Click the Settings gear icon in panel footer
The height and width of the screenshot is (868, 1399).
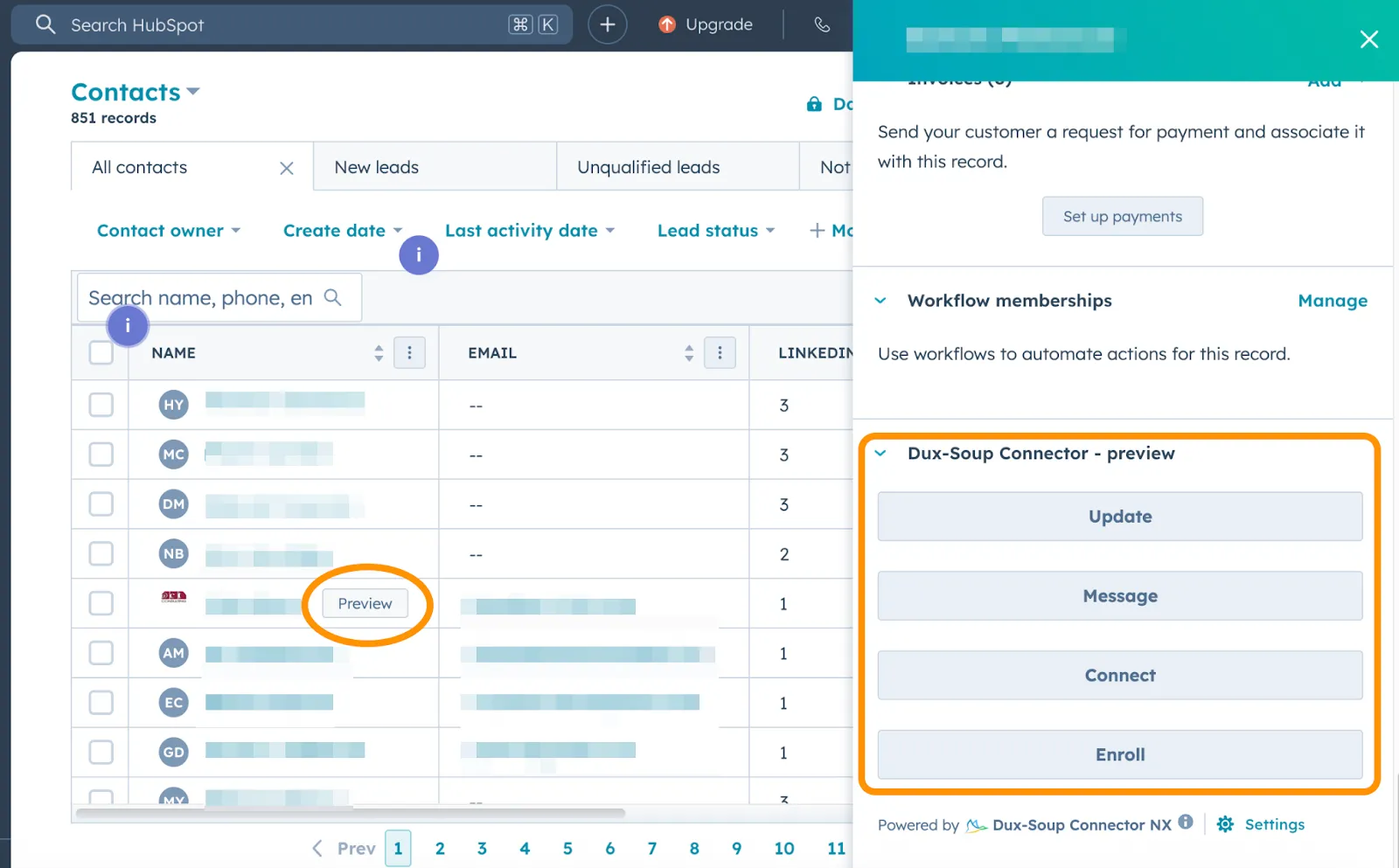click(x=1225, y=824)
